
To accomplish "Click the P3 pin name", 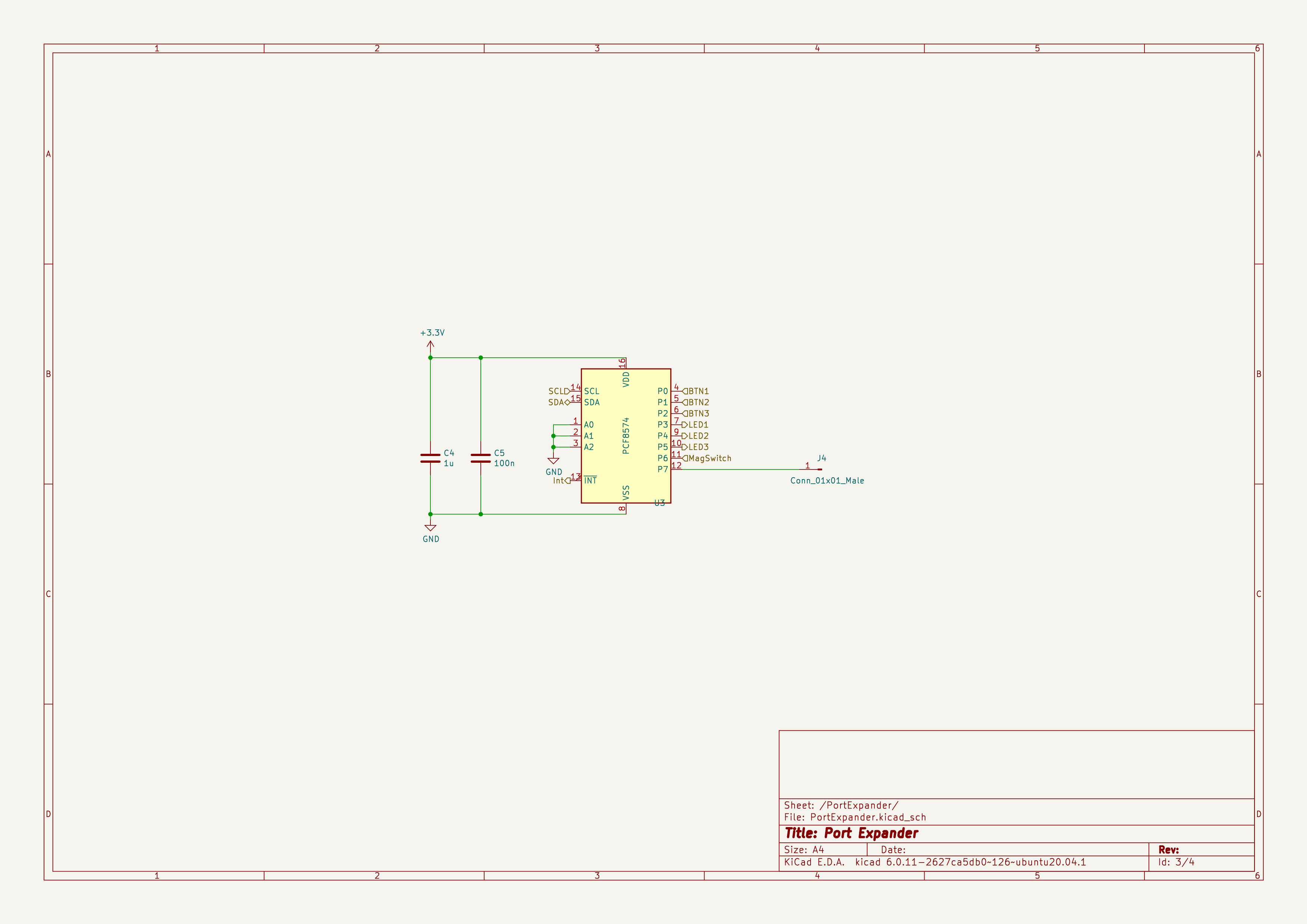I will pyautogui.click(x=663, y=424).
